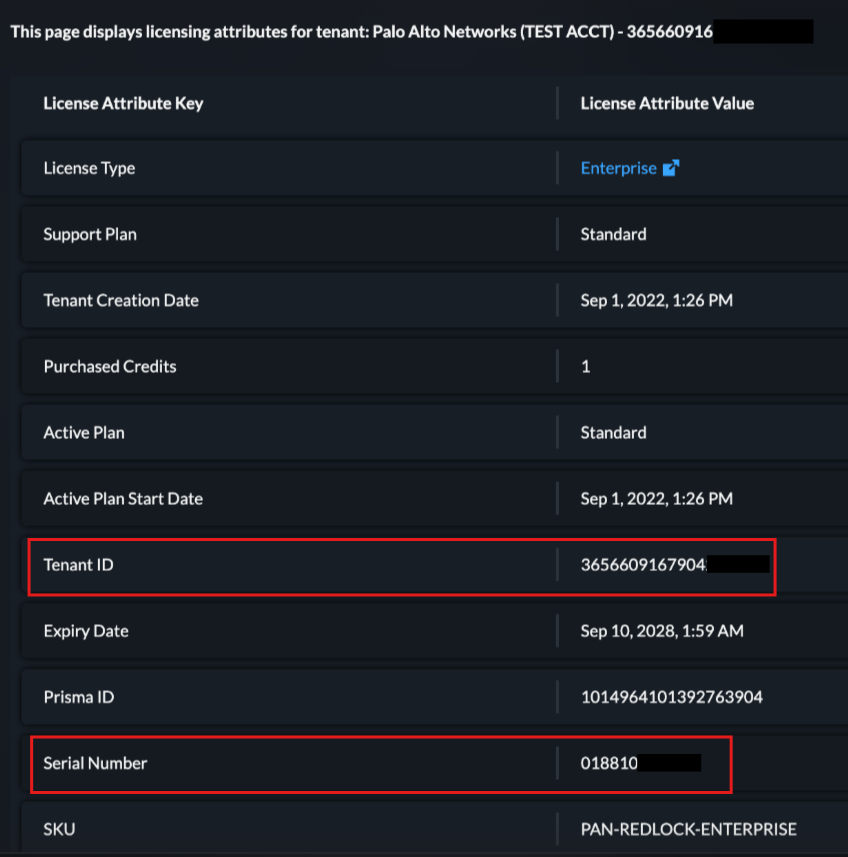Open the Enterprise license type link
Screen dimensions: 848x857
coord(618,168)
